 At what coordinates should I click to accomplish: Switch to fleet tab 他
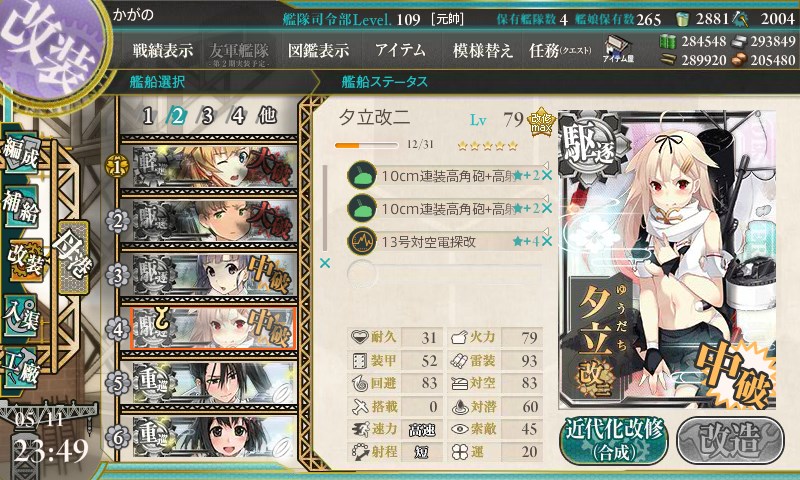(267, 116)
